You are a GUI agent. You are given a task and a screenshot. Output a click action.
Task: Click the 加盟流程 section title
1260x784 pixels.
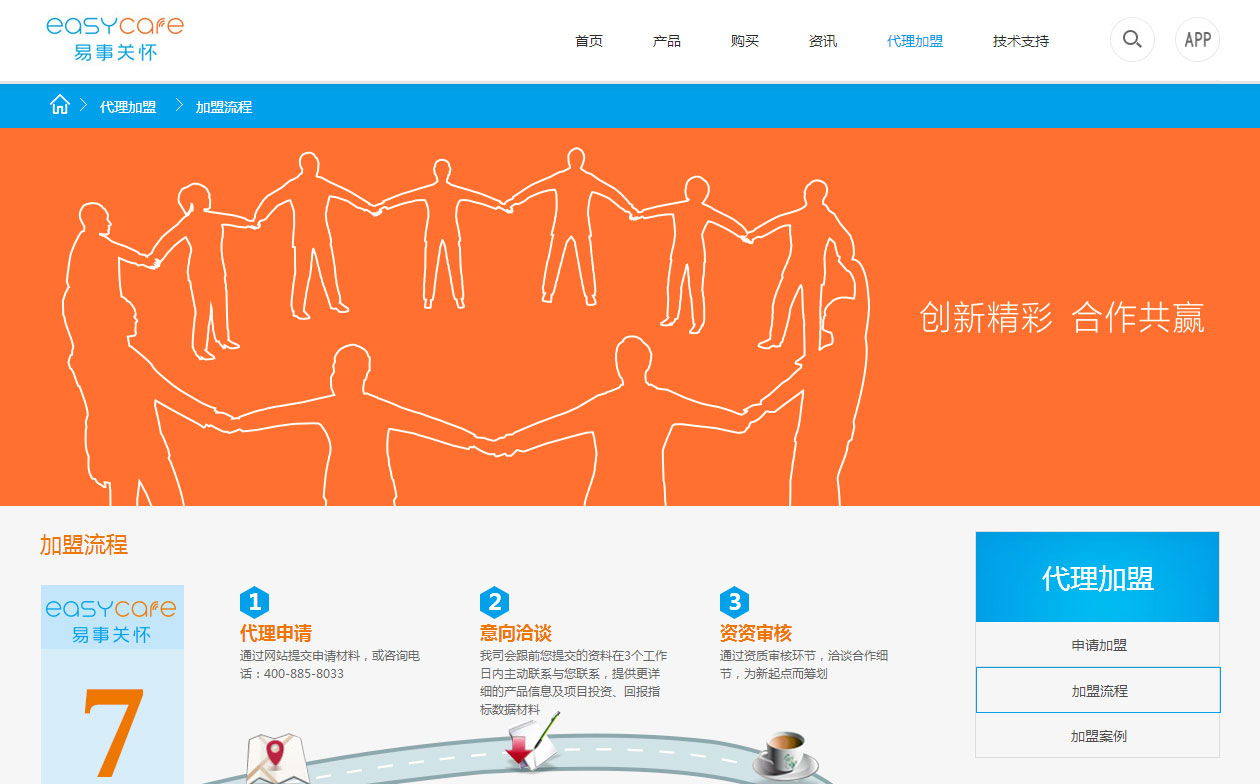pos(84,545)
